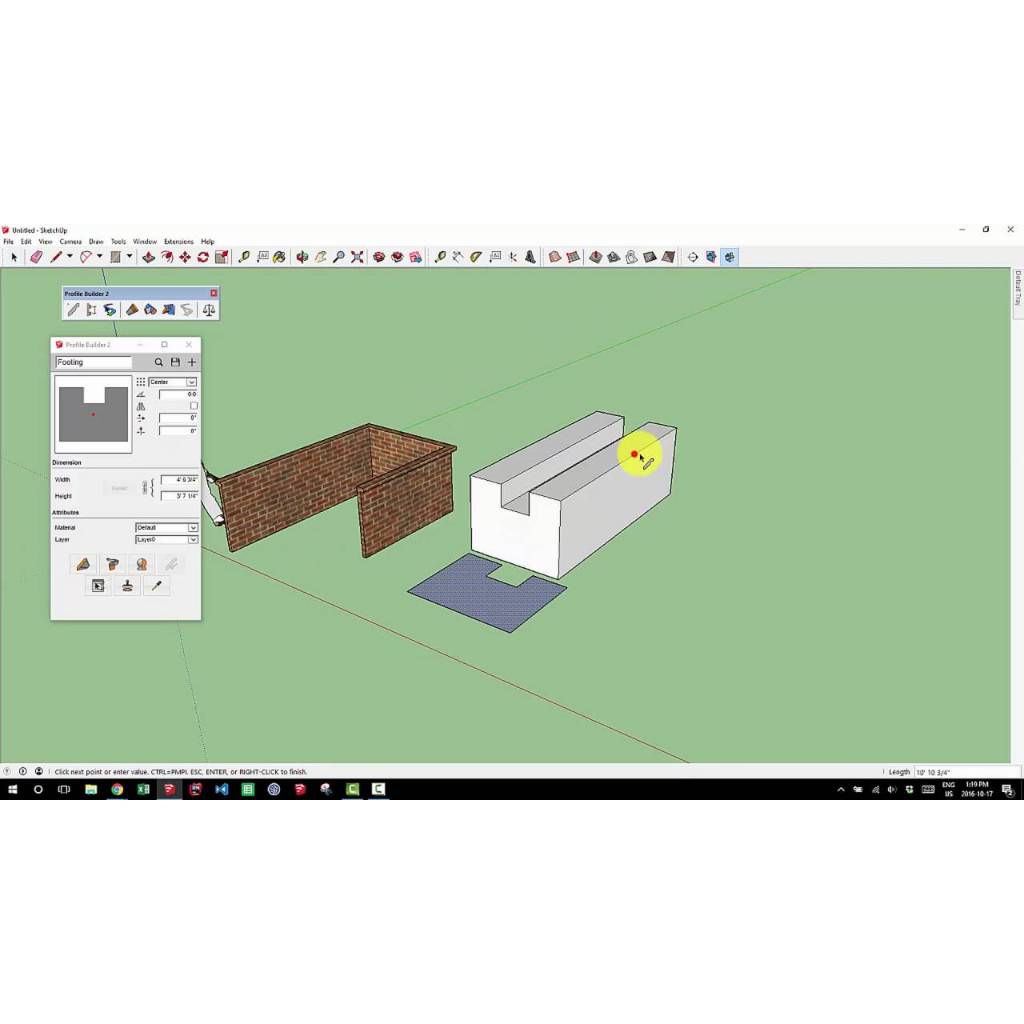Screen dimensions: 1024x1024
Task: Open the File menu
Action: (x=8, y=242)
